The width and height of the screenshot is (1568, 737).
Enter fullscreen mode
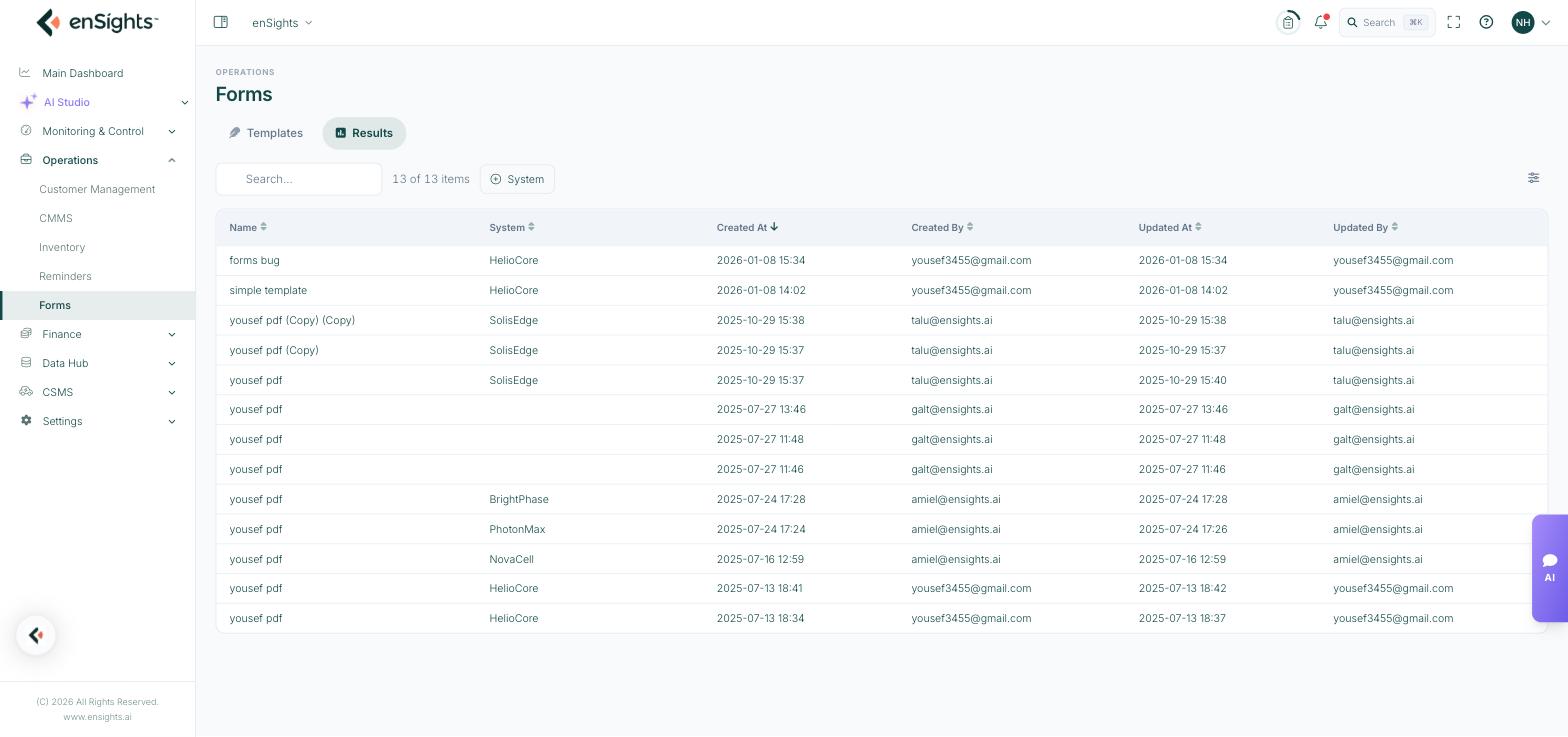1454,22
